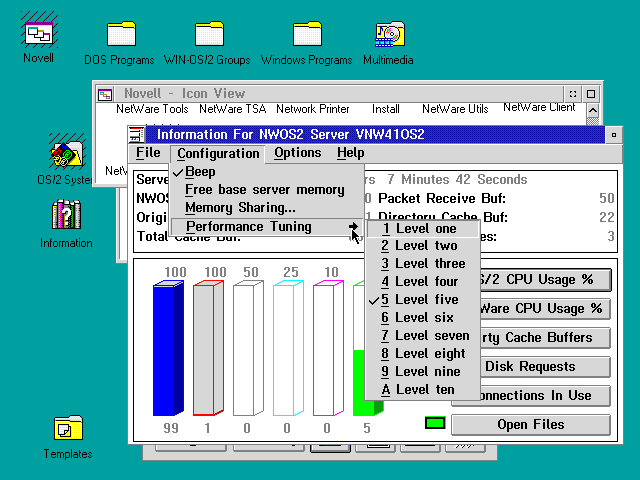
Task: Open the File menu
Action: tap(148, 153)
